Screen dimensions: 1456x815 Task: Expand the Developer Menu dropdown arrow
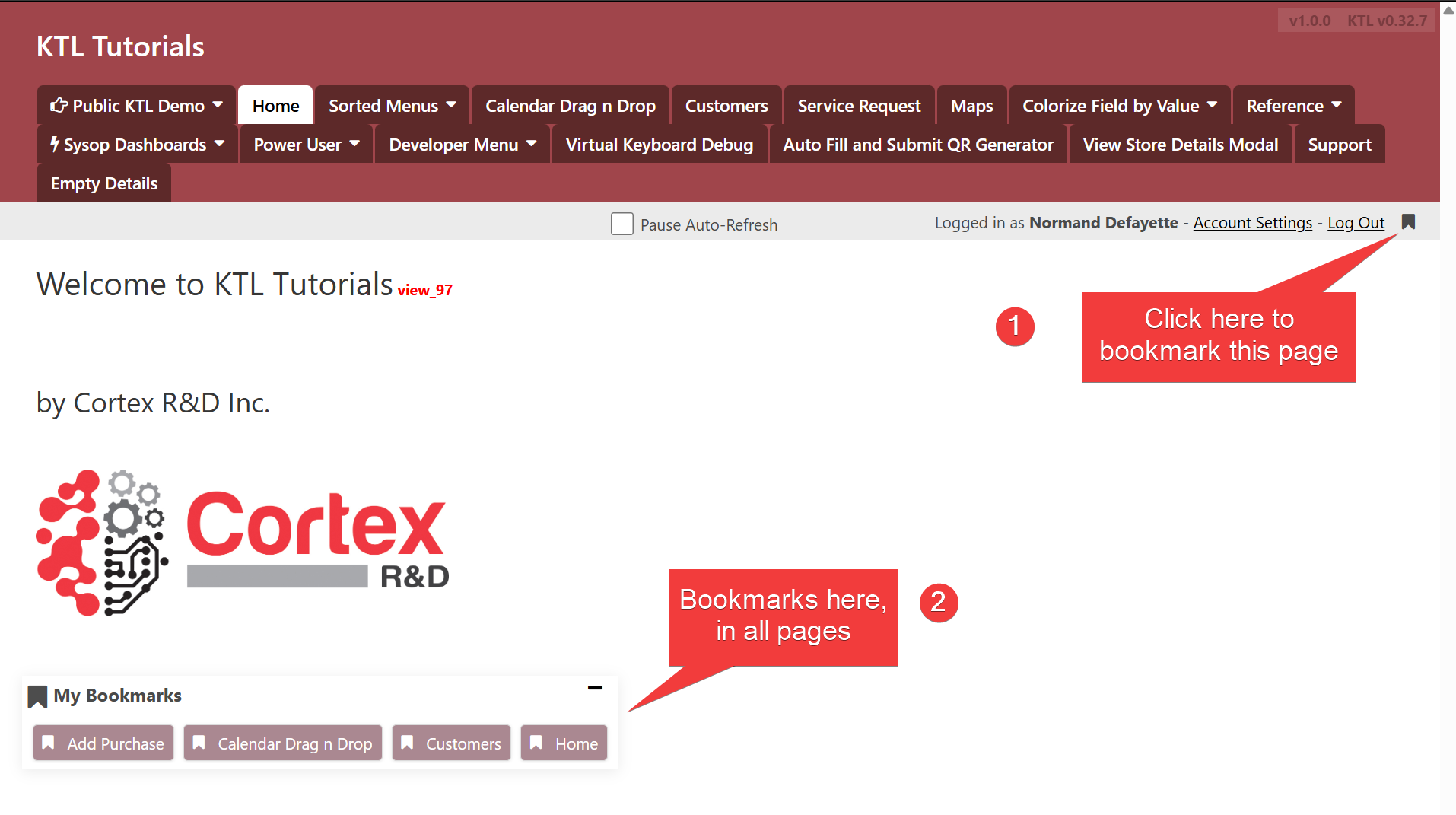coord(532,144)
